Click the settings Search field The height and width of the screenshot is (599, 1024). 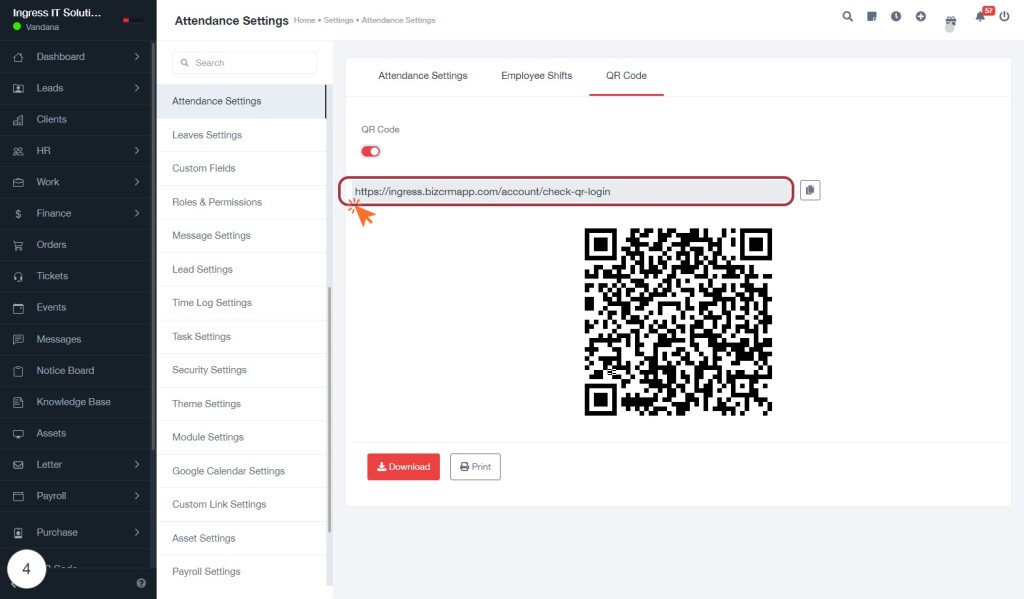tap(244, 63)
